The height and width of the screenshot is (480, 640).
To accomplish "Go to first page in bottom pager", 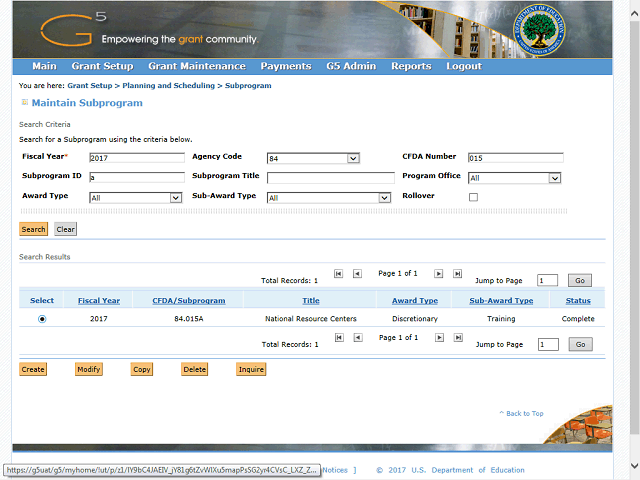I will point(339,338).
